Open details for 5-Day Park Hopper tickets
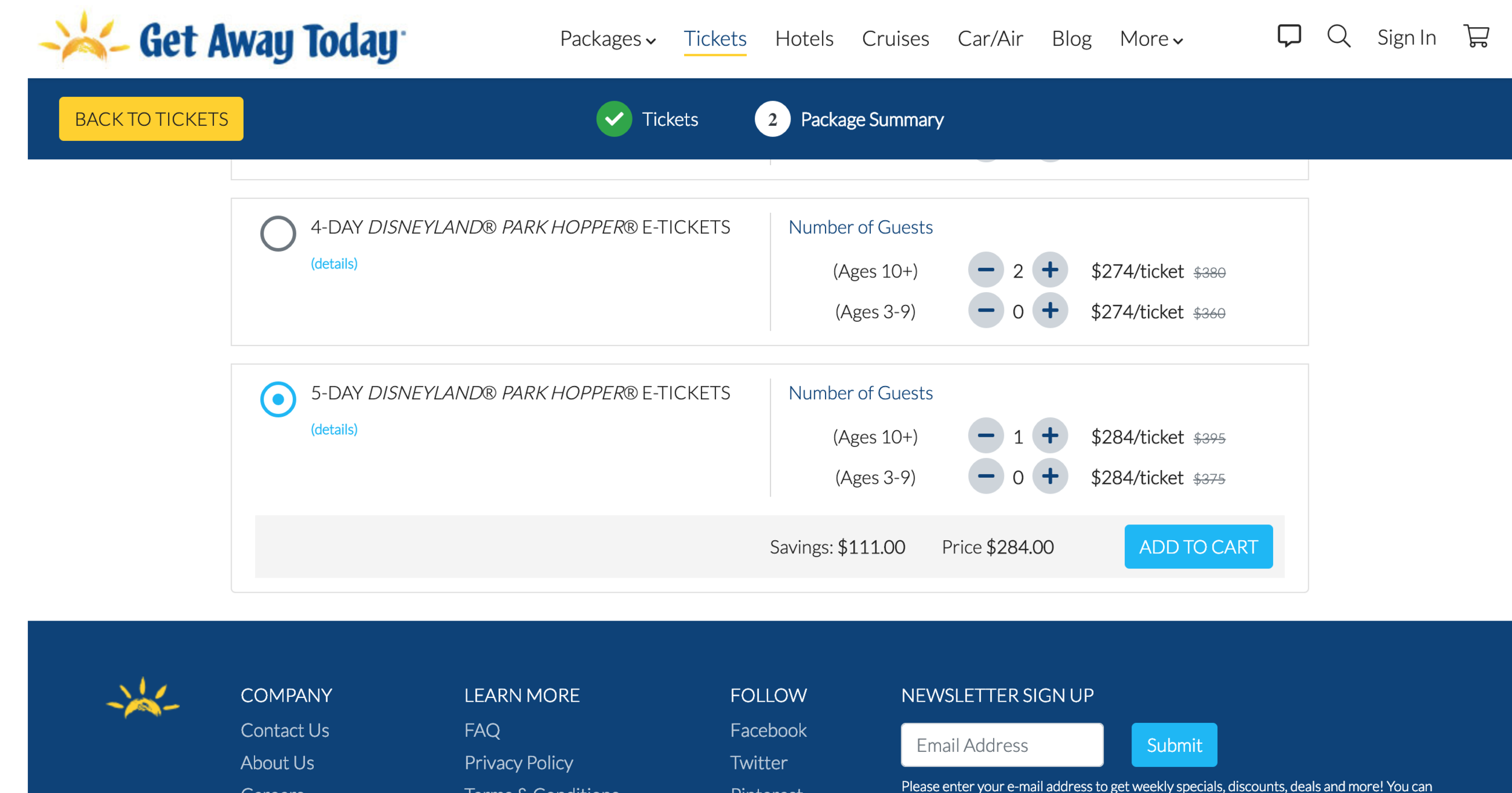The image size is (1512, 793). tap(334, 429)
